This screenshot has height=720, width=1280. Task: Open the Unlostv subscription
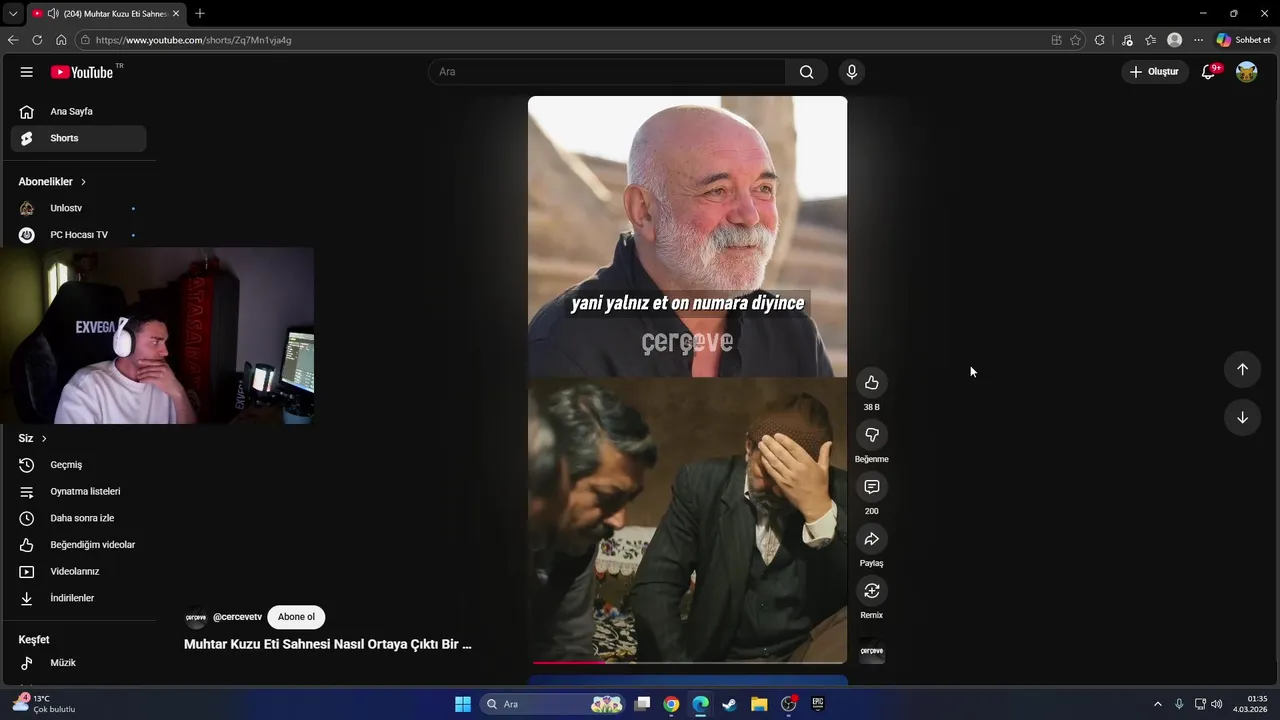tap(78, 208)
